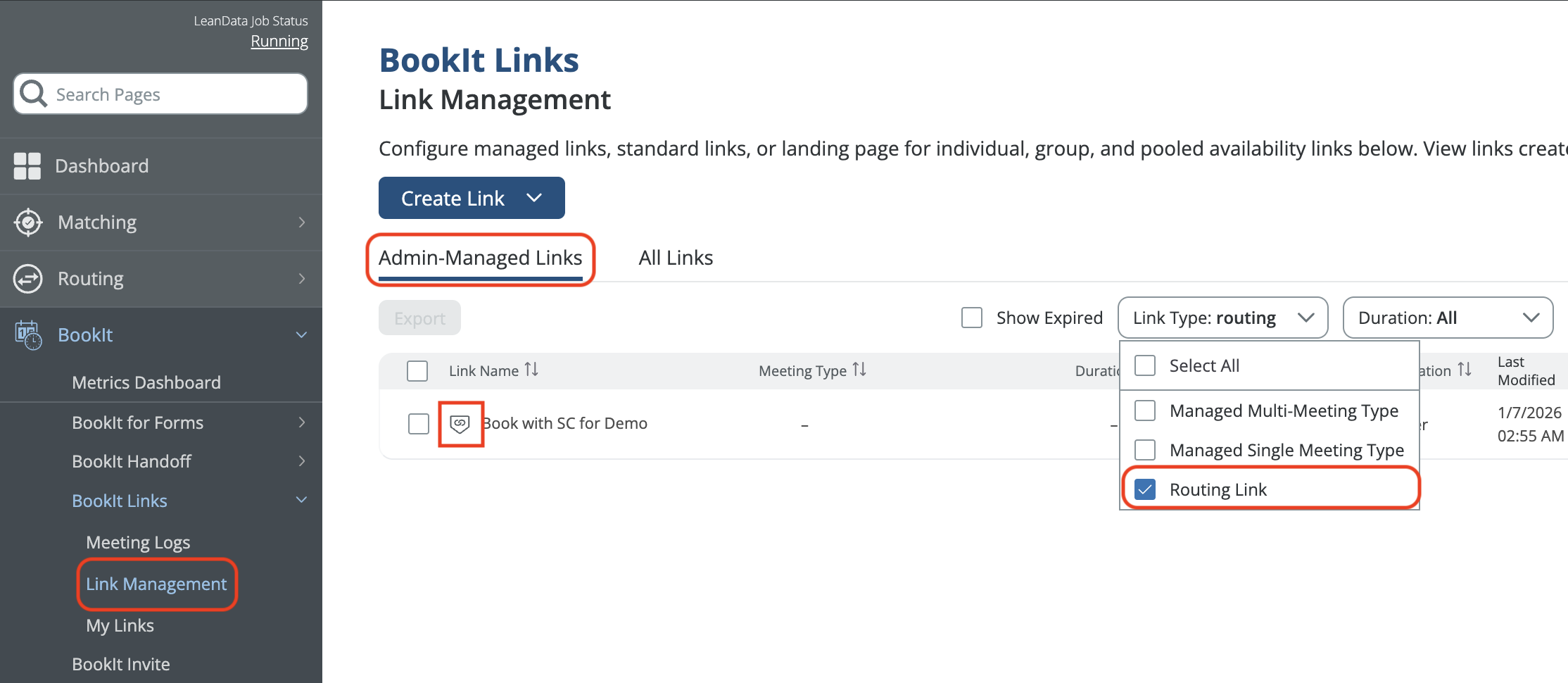This screenshot has height=683, width=1568.
Task: Click the Matching target icon
Action: click(28, 223)
